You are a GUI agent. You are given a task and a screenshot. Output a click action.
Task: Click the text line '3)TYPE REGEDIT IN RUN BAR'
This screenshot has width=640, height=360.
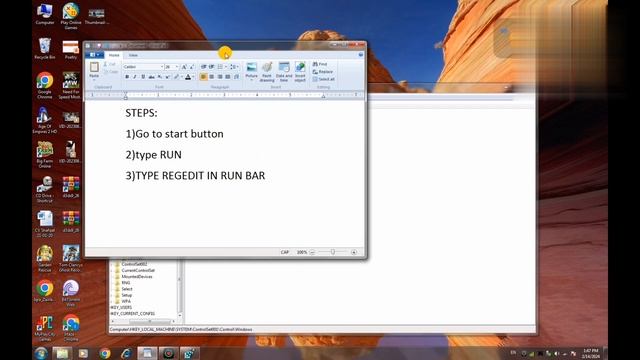(195, 176)
